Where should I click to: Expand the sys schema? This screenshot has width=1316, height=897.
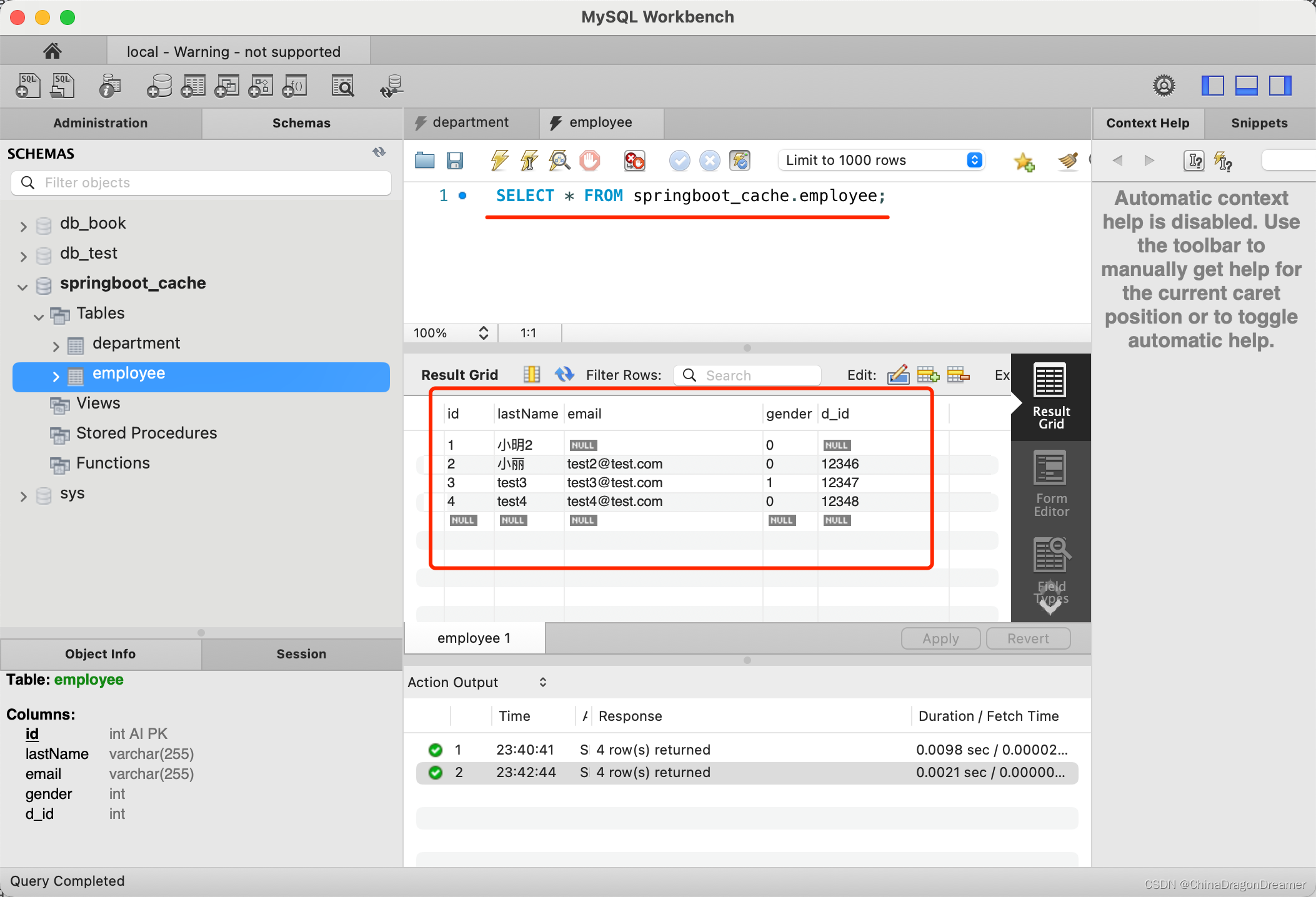click(x=23, y=496)
